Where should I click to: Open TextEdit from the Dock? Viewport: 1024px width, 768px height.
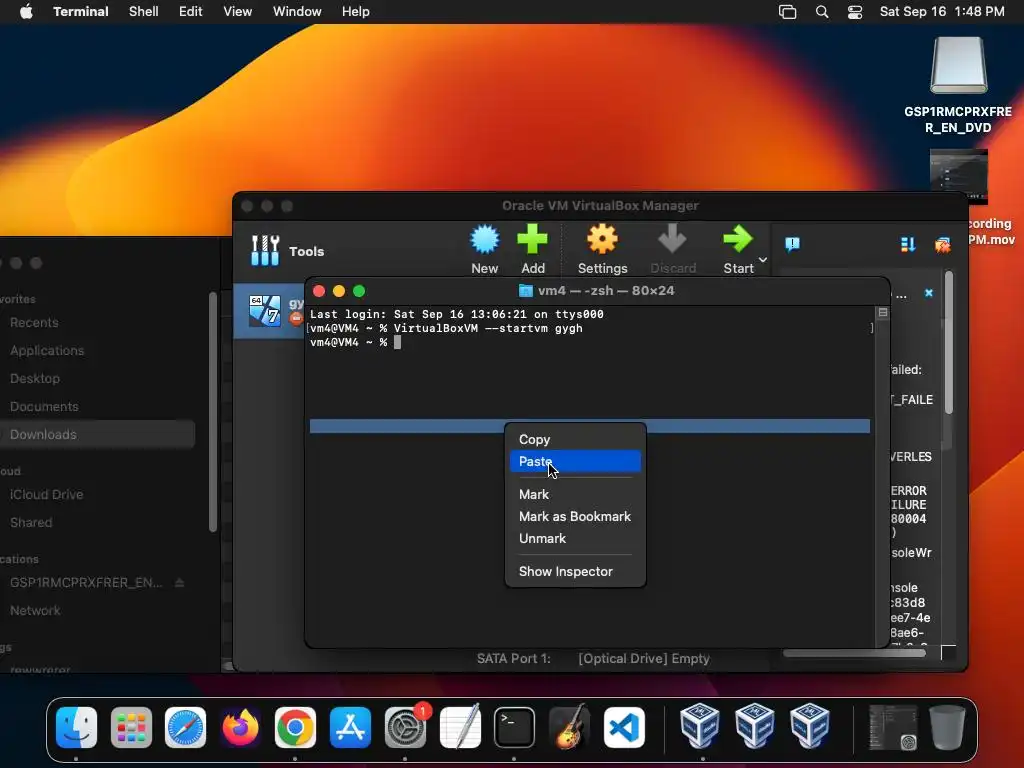(x=460, y=727)
